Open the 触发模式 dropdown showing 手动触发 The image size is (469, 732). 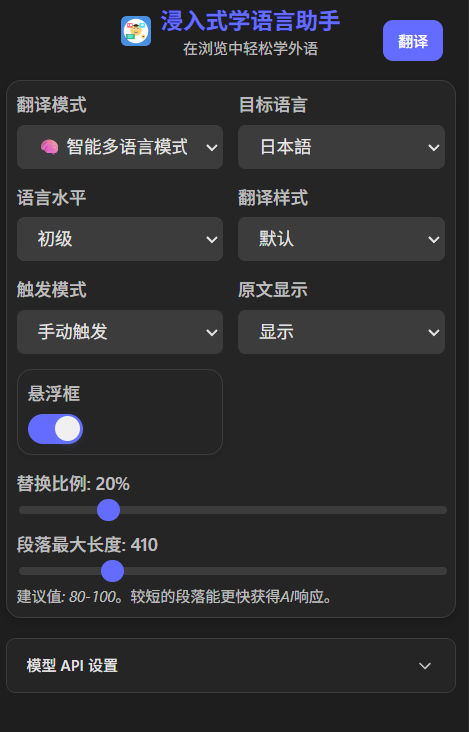point(120,332)
